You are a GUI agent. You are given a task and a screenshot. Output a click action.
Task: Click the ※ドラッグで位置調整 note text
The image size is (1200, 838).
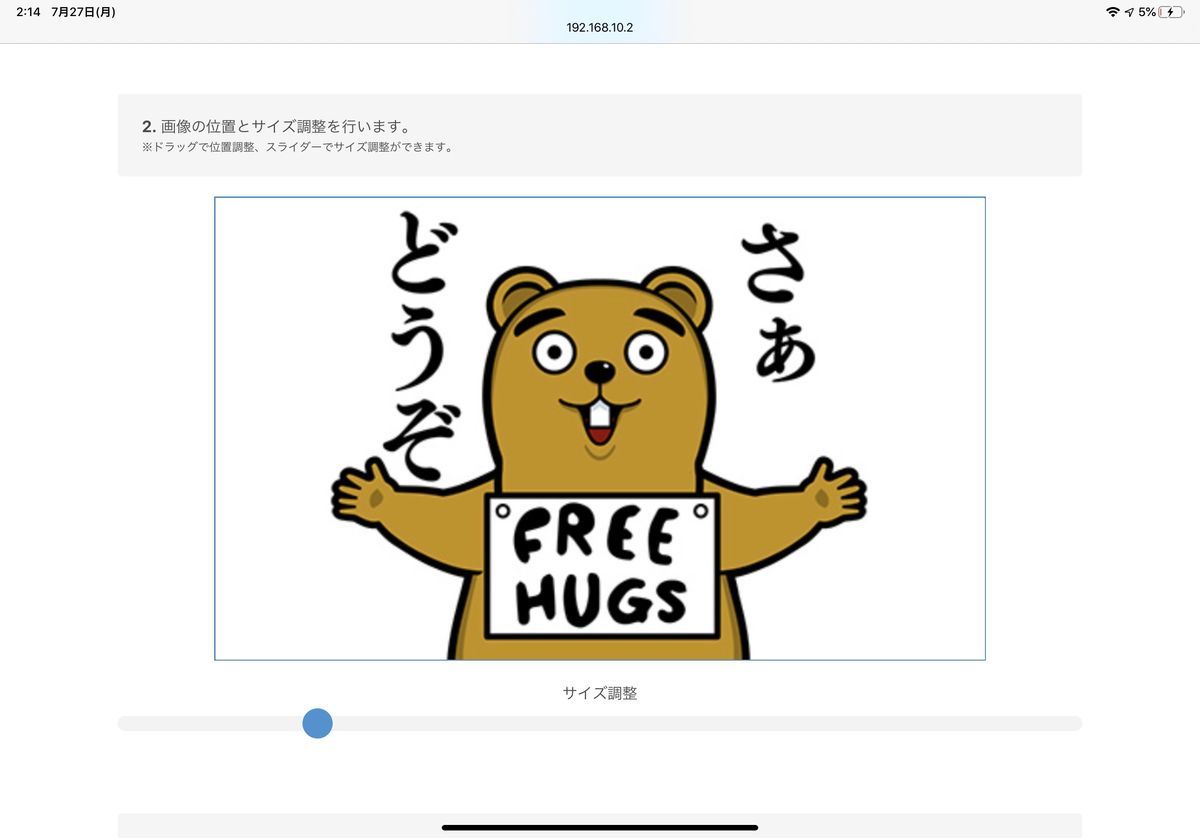click(x=298, y=147)
